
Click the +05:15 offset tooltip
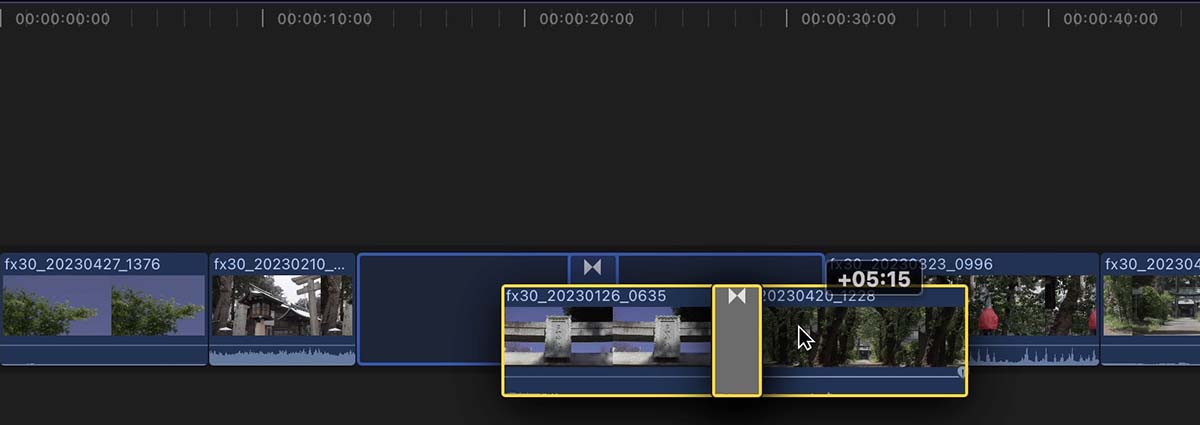click(x=874, y=280)
